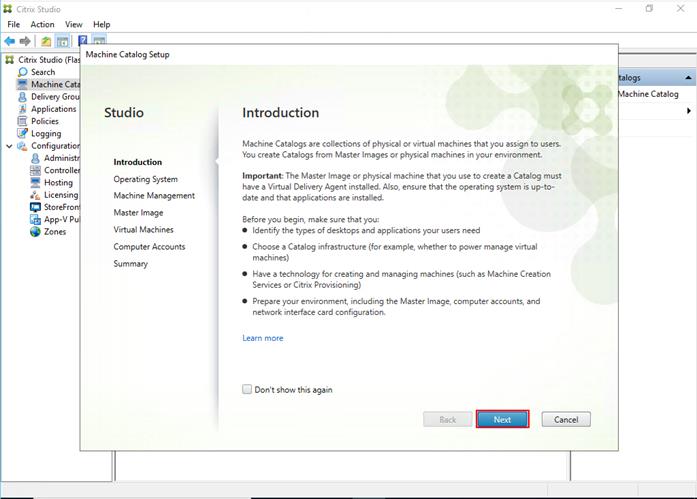Image resolution: width=697 pixels, height=499 pixels.
Task: Click the Citrix Studio root node icon
Action: 9,60
